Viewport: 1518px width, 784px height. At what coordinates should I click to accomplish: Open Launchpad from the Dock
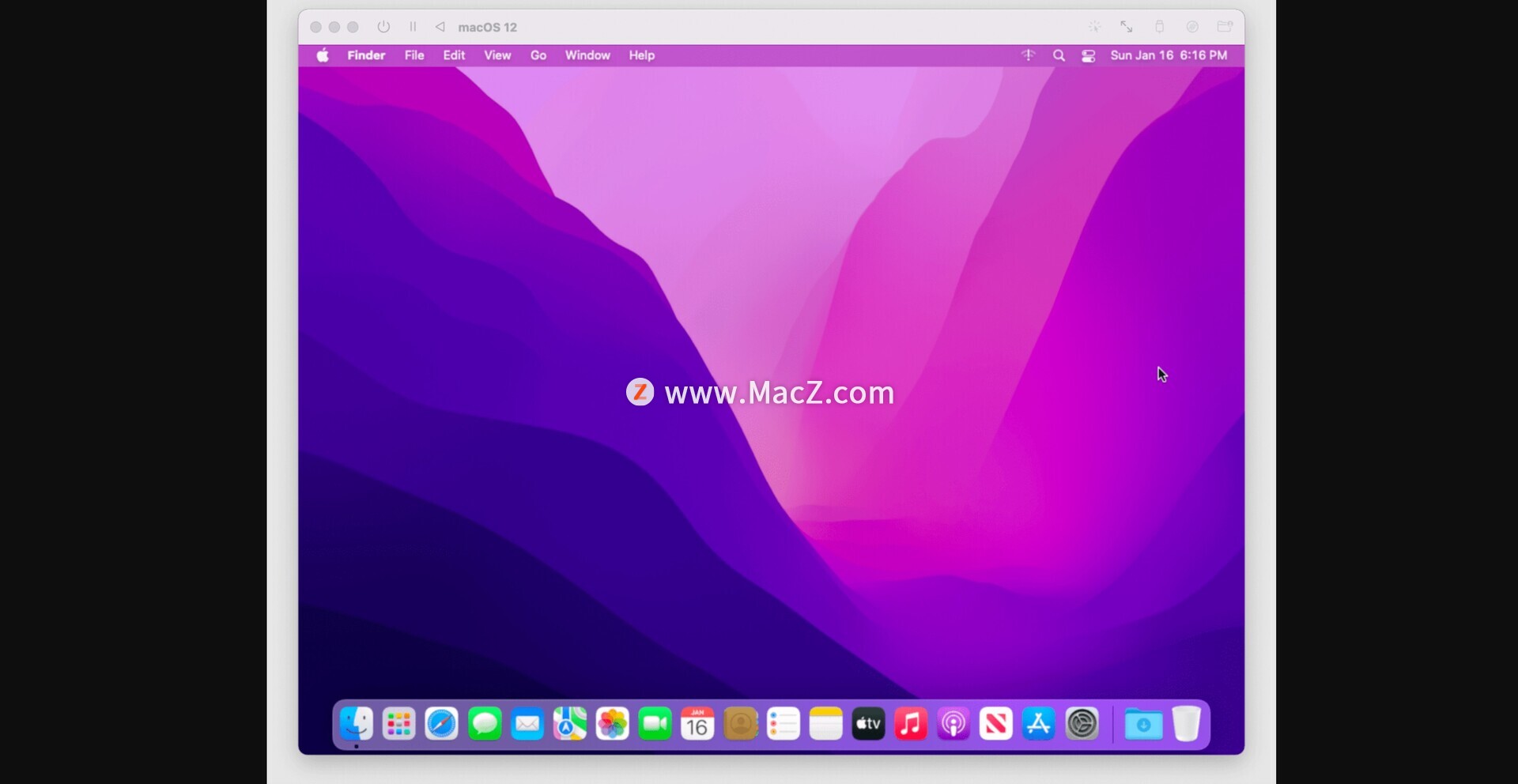point(398,724)
